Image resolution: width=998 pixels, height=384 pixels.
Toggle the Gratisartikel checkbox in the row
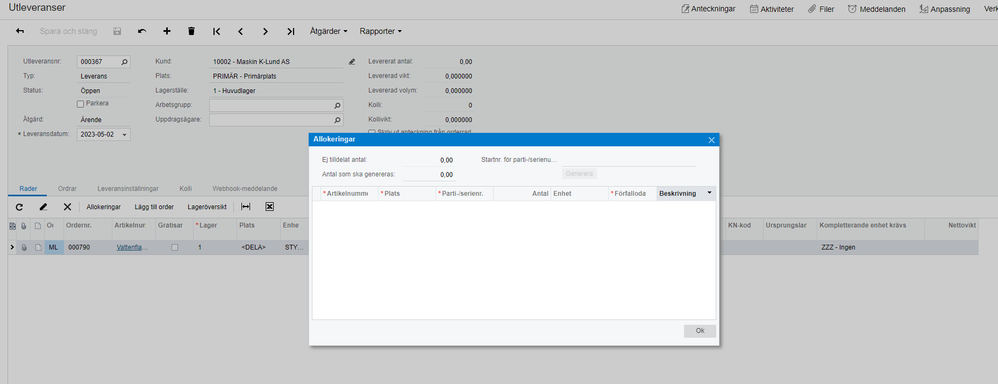174,247
